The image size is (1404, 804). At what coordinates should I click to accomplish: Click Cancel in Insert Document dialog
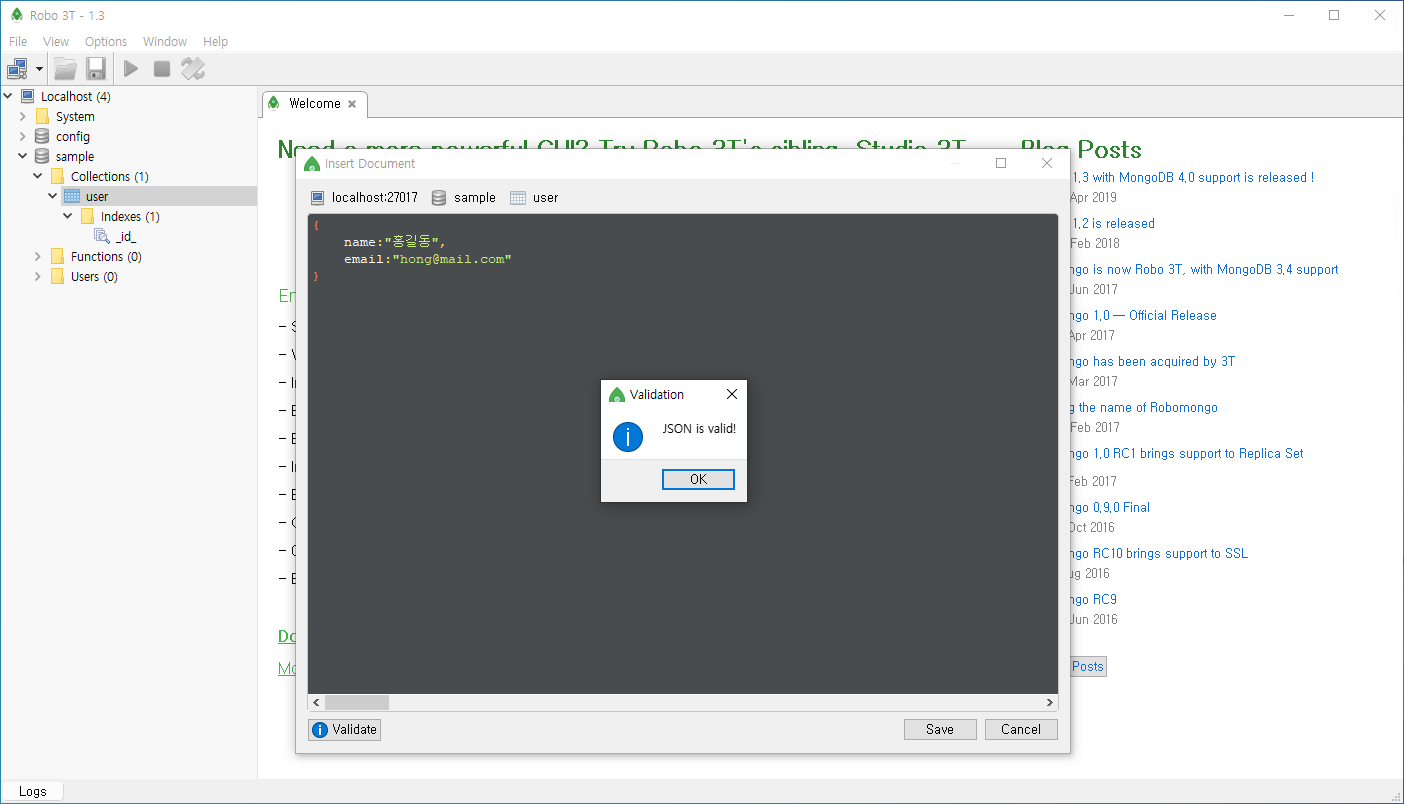[x=1021, y=729]
